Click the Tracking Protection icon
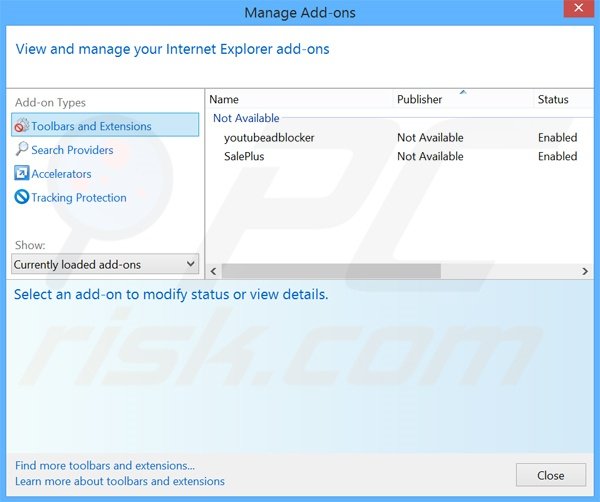Viewport: 600px width, 502px height. pyautogui.click(x=22, y=198)
